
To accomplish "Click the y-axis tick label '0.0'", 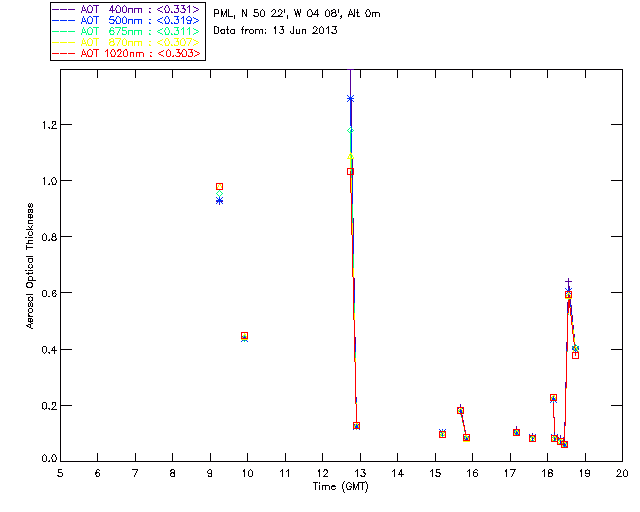I will [49, 459].
